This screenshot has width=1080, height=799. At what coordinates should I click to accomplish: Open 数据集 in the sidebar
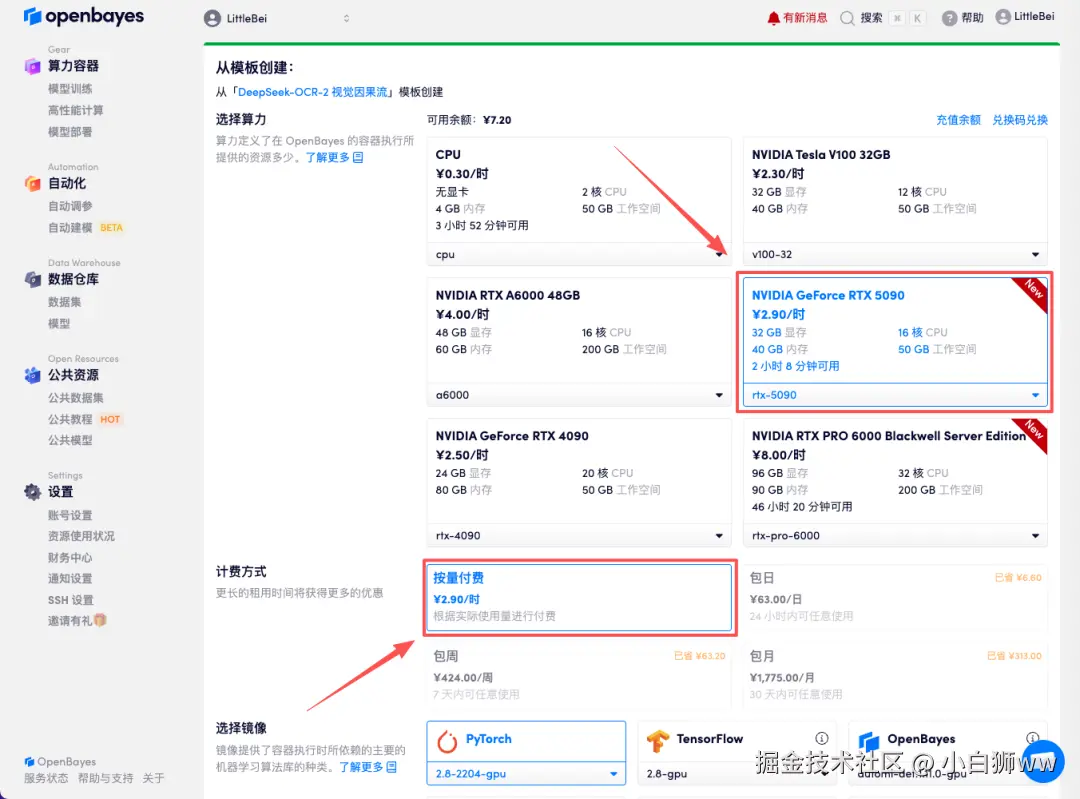pos(65,302)
